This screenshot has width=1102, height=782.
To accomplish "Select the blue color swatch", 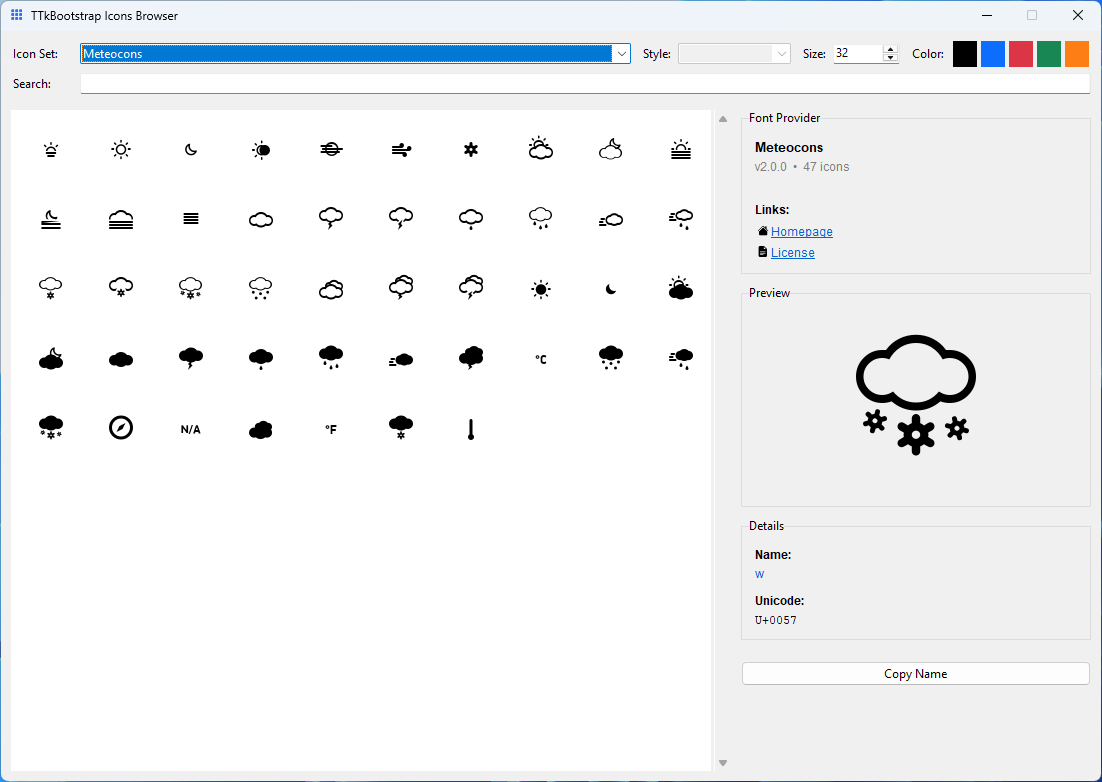I will click(992, 53).
